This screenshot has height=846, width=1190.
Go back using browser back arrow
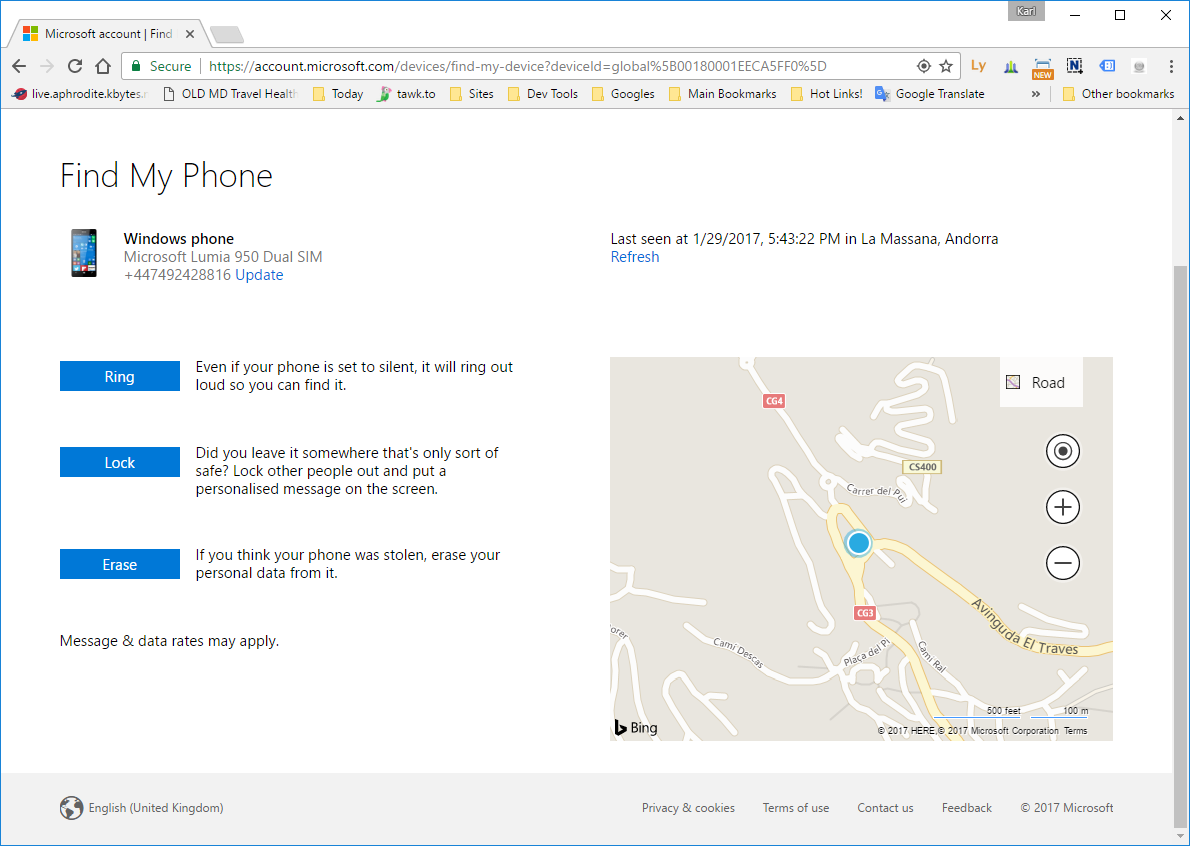point(19,66)
